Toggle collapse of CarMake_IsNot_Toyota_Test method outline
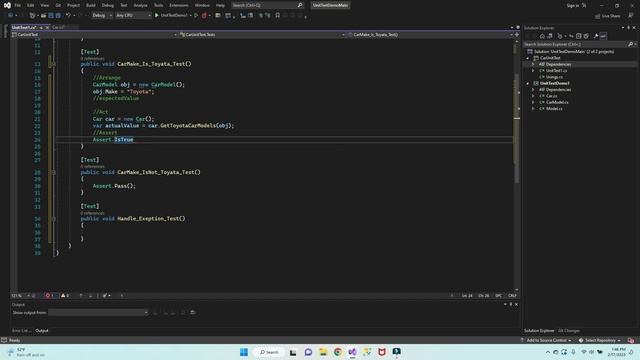The width and height of the screenshot is (640, 360). 54,172
